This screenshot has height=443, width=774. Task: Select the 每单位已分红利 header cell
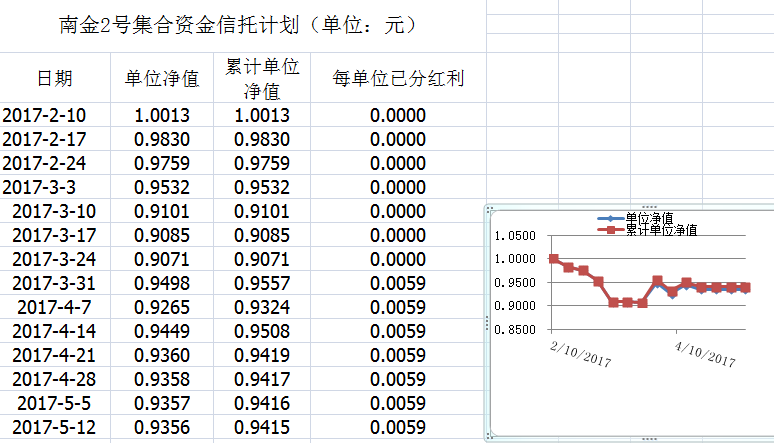398,79
